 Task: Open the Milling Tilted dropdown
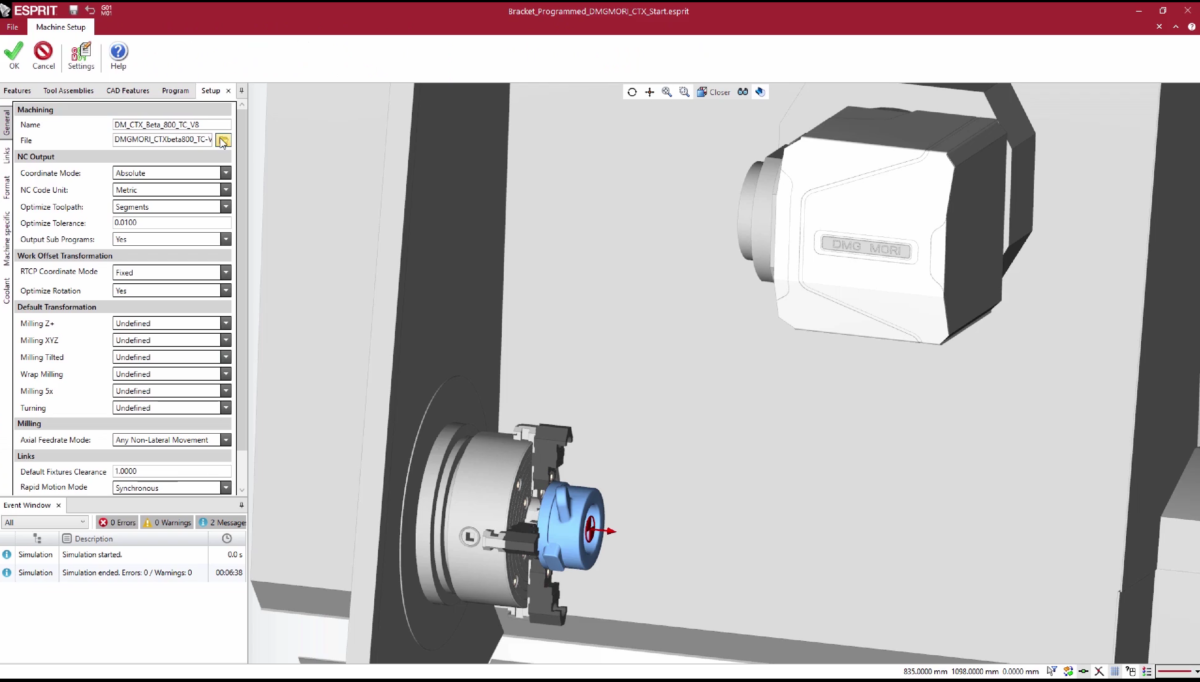point(226,357)
